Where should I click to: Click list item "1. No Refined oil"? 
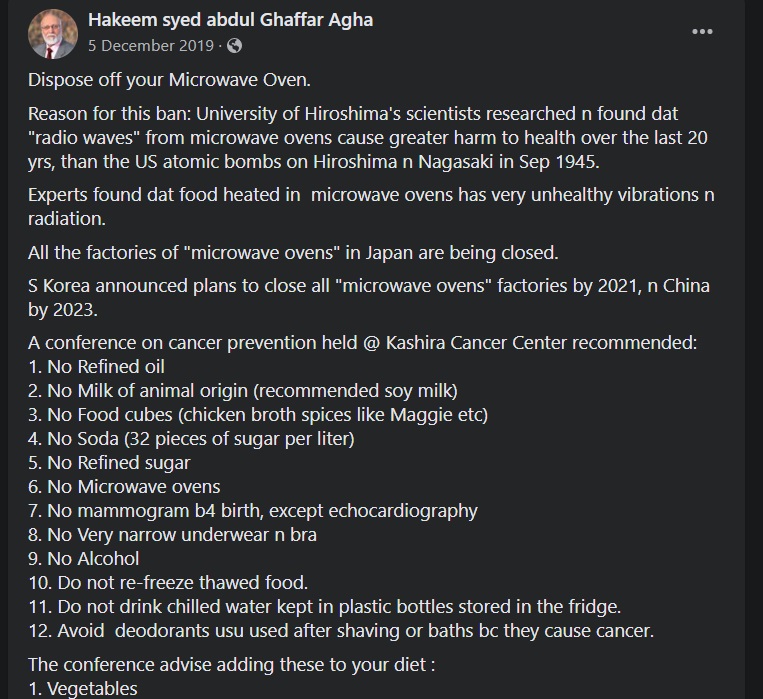coord(96,367)
